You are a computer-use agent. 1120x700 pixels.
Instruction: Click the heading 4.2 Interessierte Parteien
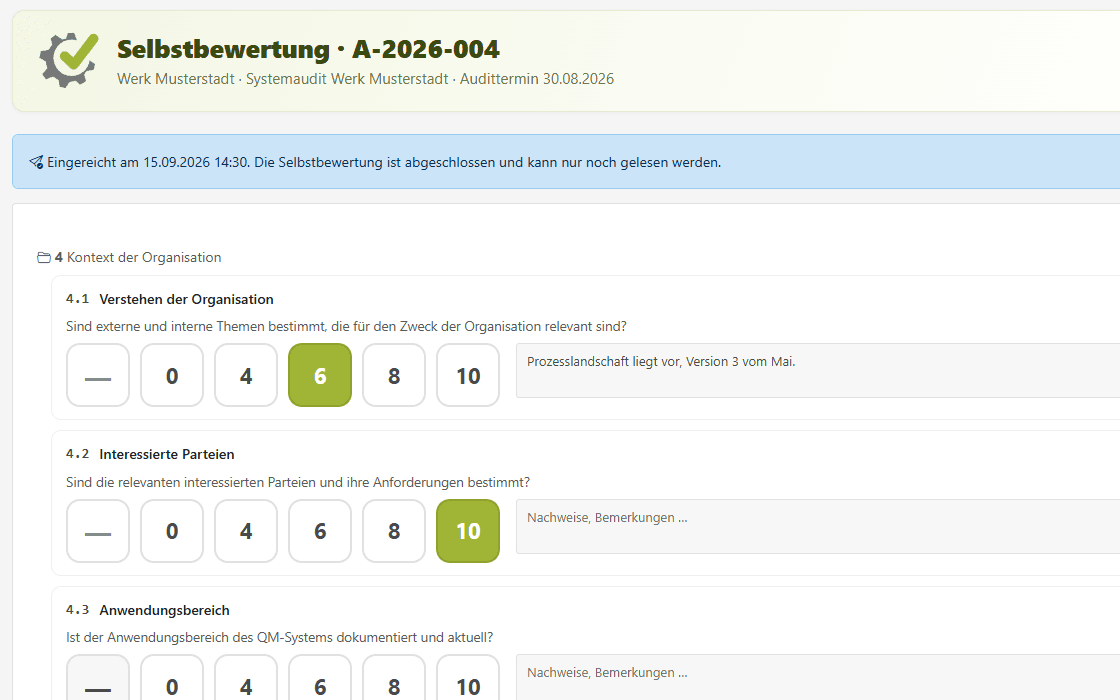150,454
